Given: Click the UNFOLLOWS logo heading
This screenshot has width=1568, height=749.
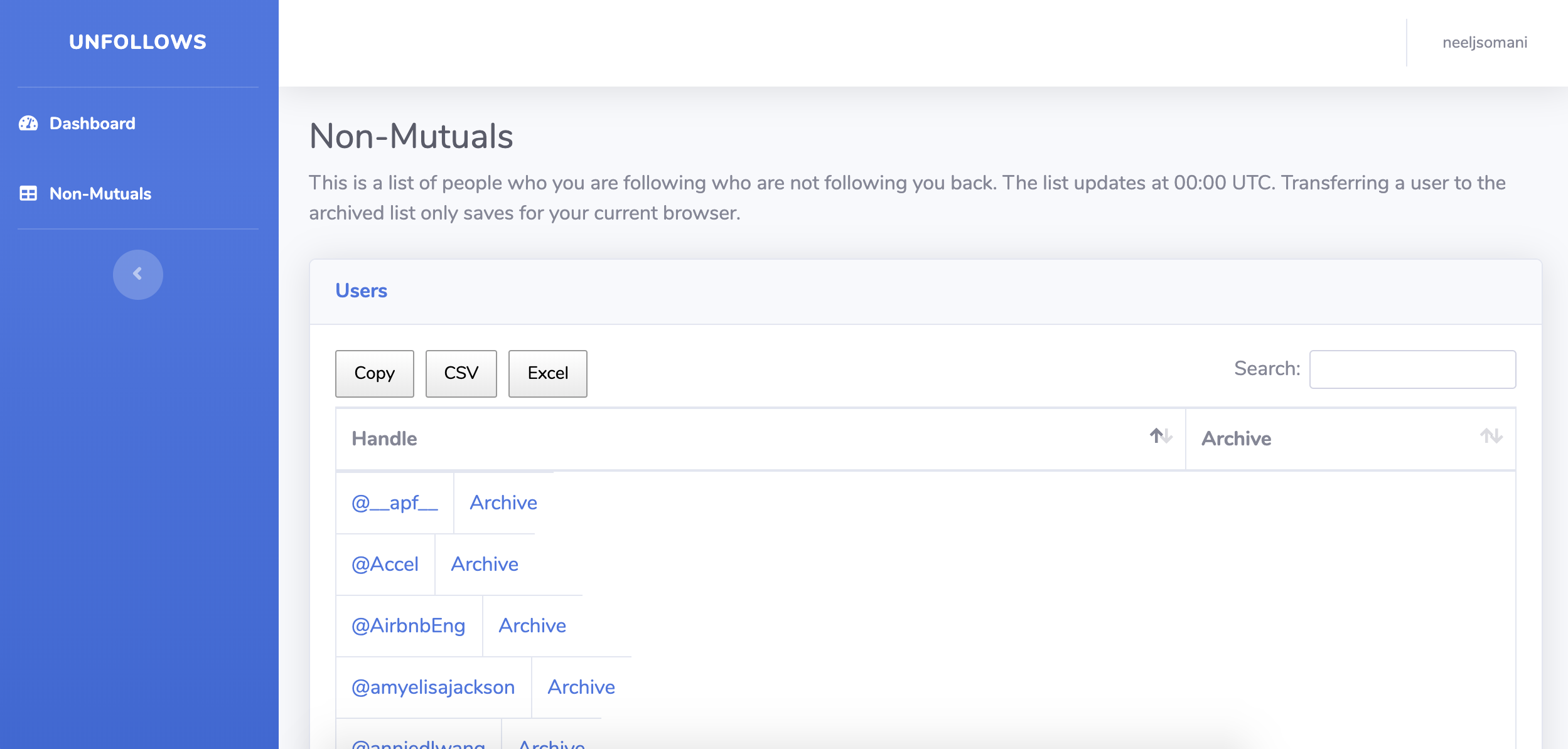Looking at the screenshot, I should (137, 41).
